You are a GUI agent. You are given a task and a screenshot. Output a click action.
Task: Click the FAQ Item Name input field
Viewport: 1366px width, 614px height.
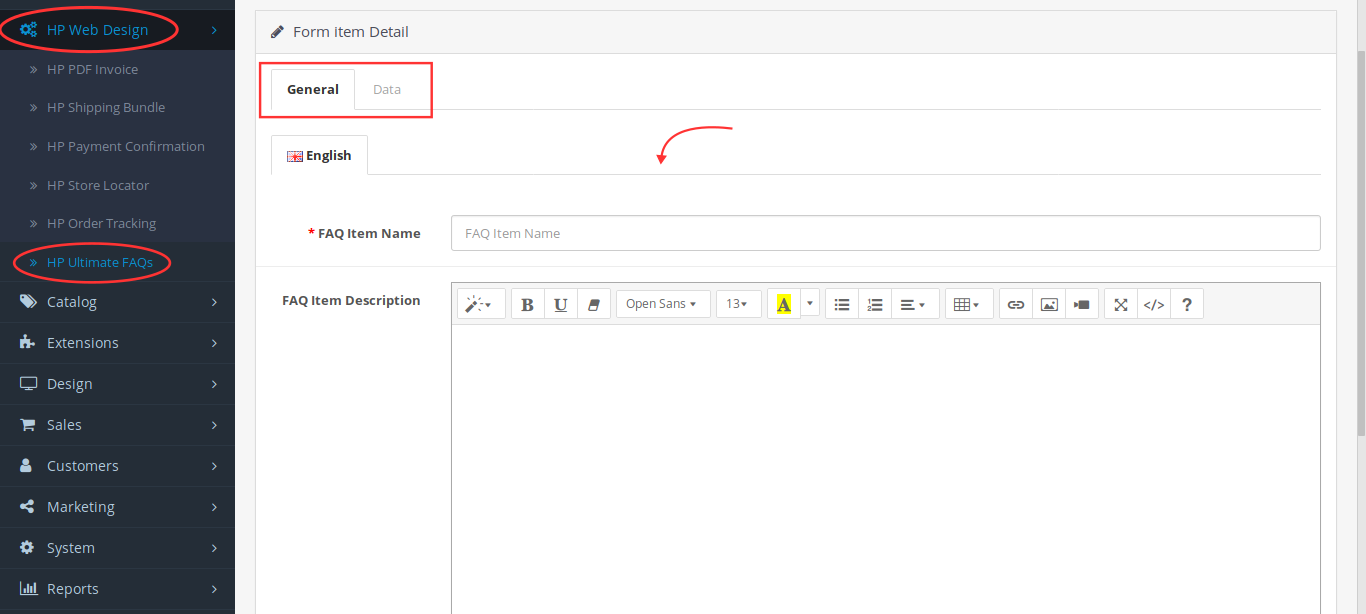point(885,233)
